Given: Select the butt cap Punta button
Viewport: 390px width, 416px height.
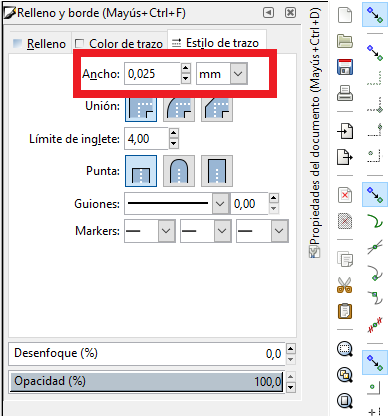Looking at the screenshot, I should [141, 171].
